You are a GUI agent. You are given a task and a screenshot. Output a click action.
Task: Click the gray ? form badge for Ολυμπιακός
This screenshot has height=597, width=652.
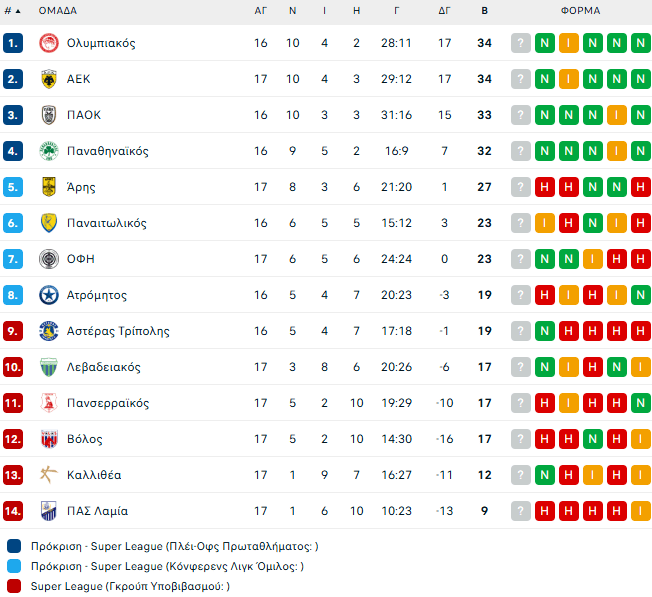tap(521, 43)
